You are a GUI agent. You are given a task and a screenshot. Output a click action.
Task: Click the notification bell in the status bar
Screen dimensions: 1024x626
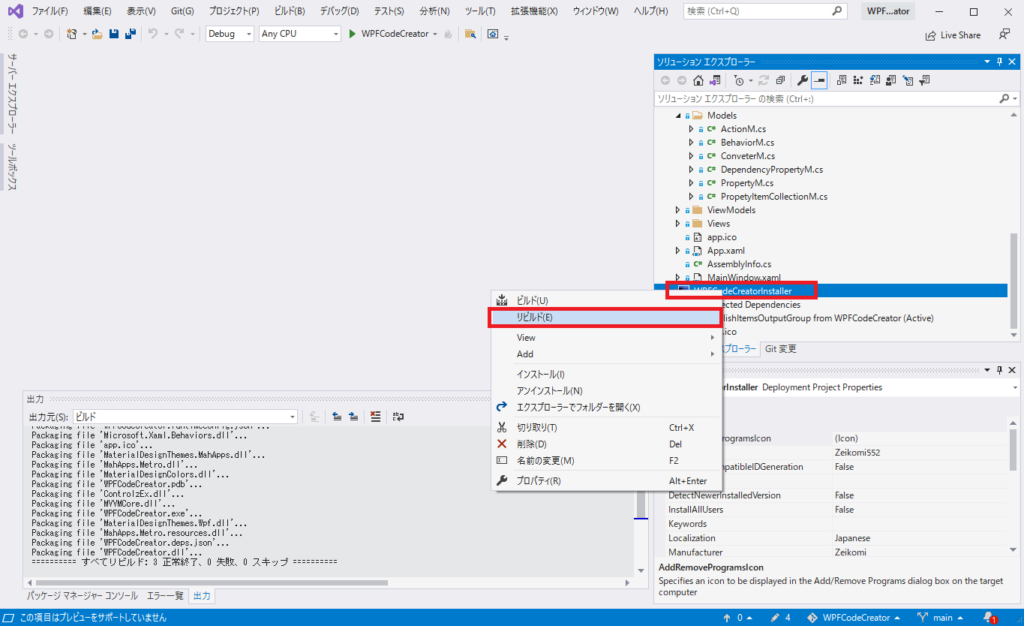click(x=990, y=618)
